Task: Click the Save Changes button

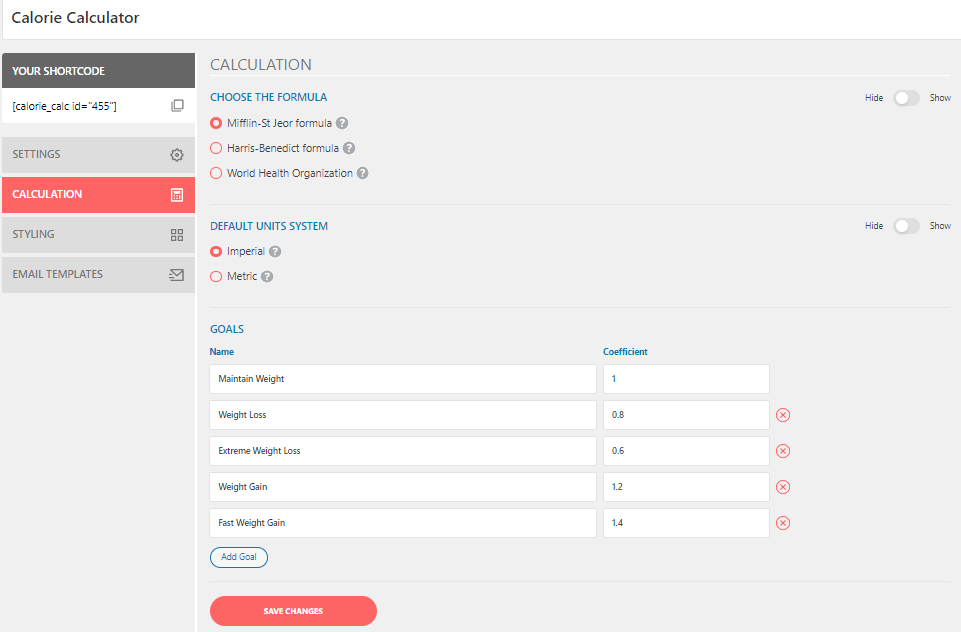Action: pyautogui.click(x=293, y=611)
